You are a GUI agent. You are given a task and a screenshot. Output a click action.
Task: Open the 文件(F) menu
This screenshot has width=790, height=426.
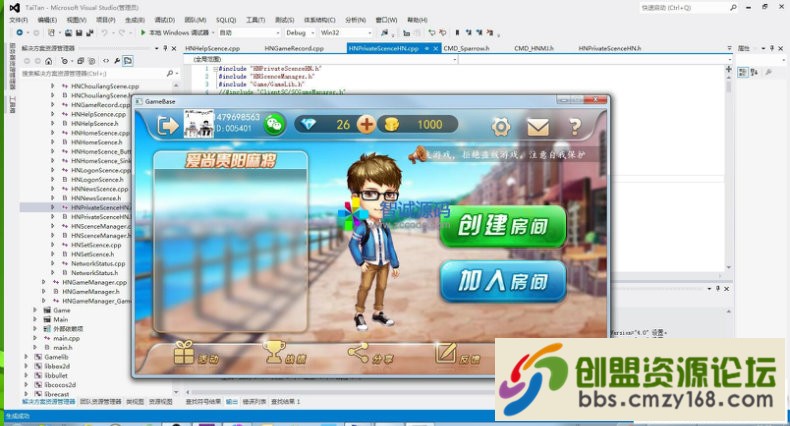click(x=19, y=20)
